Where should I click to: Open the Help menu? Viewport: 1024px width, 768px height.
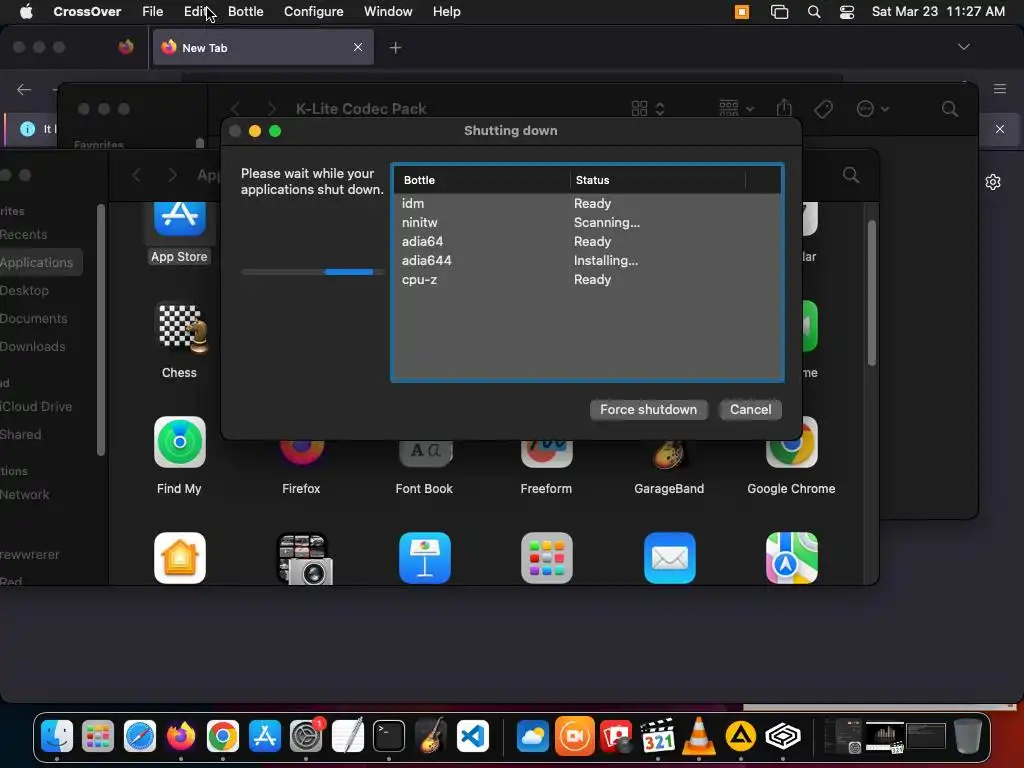(447, 12)
